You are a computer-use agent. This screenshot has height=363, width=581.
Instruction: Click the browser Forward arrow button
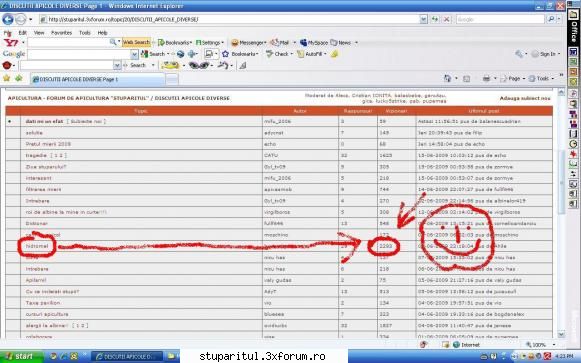point(20,19)
